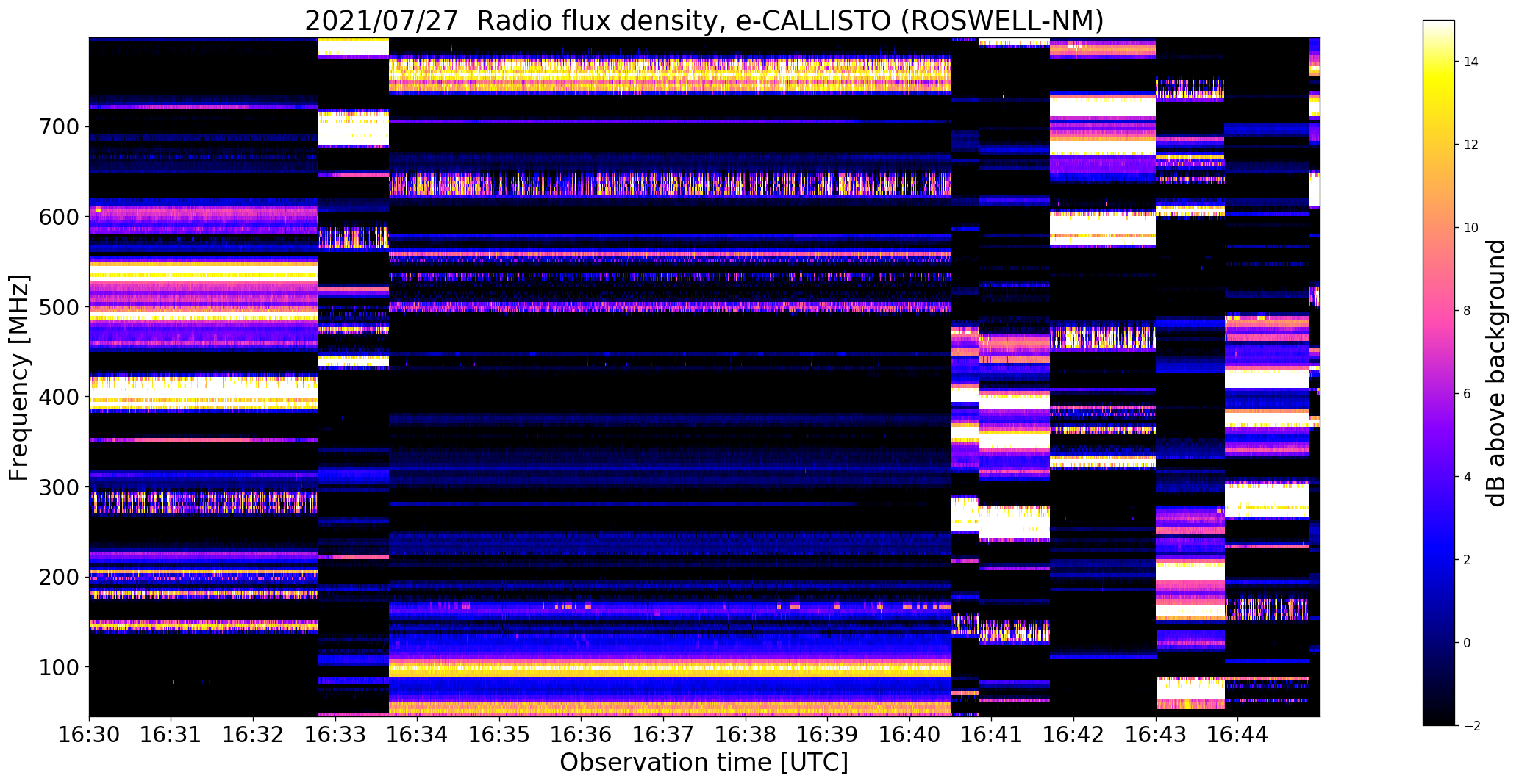The image size is (1519, 784).
Task: Click the 16:42 time tick label
Action: 1074,733
